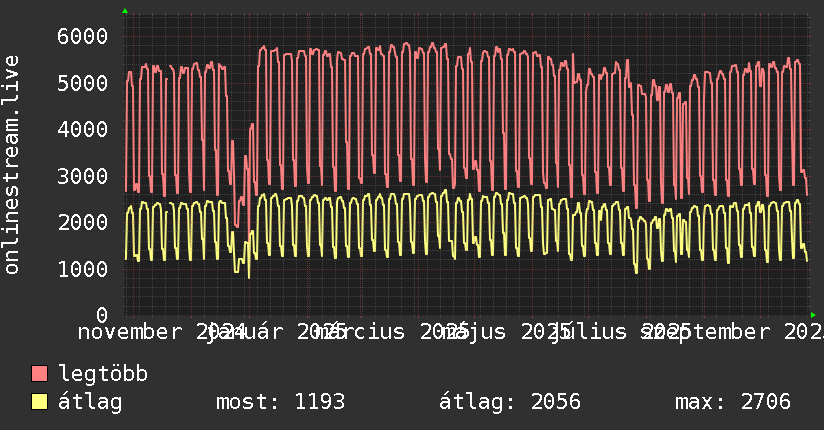Screen dimensions: 824x430
Task: Click the 6000 y-axis label
Action: [83, 36]
